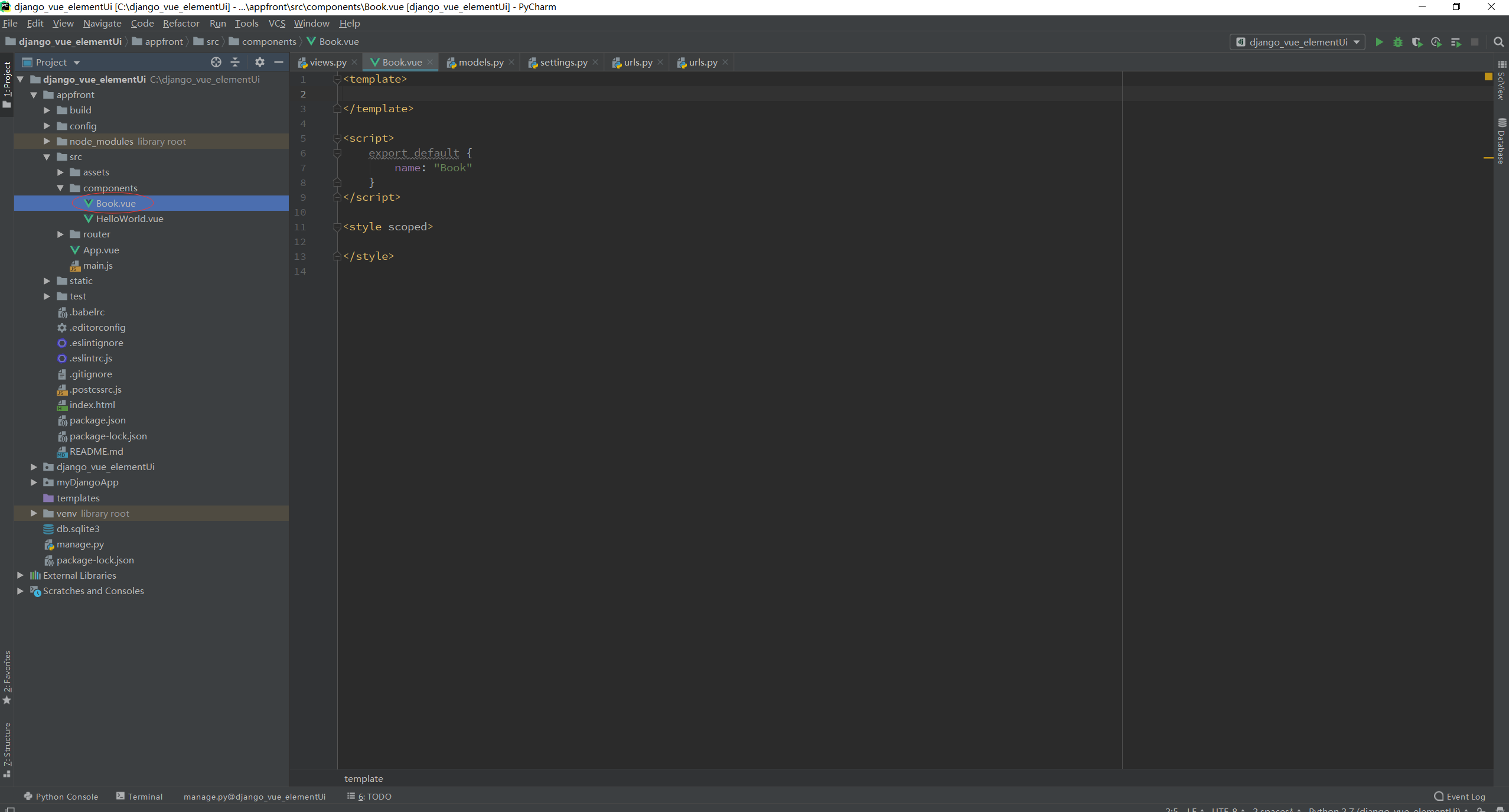Click tool windows toggle icon in bottom-left corner
The image size is (1509, 812).
[x=9, y=809]
